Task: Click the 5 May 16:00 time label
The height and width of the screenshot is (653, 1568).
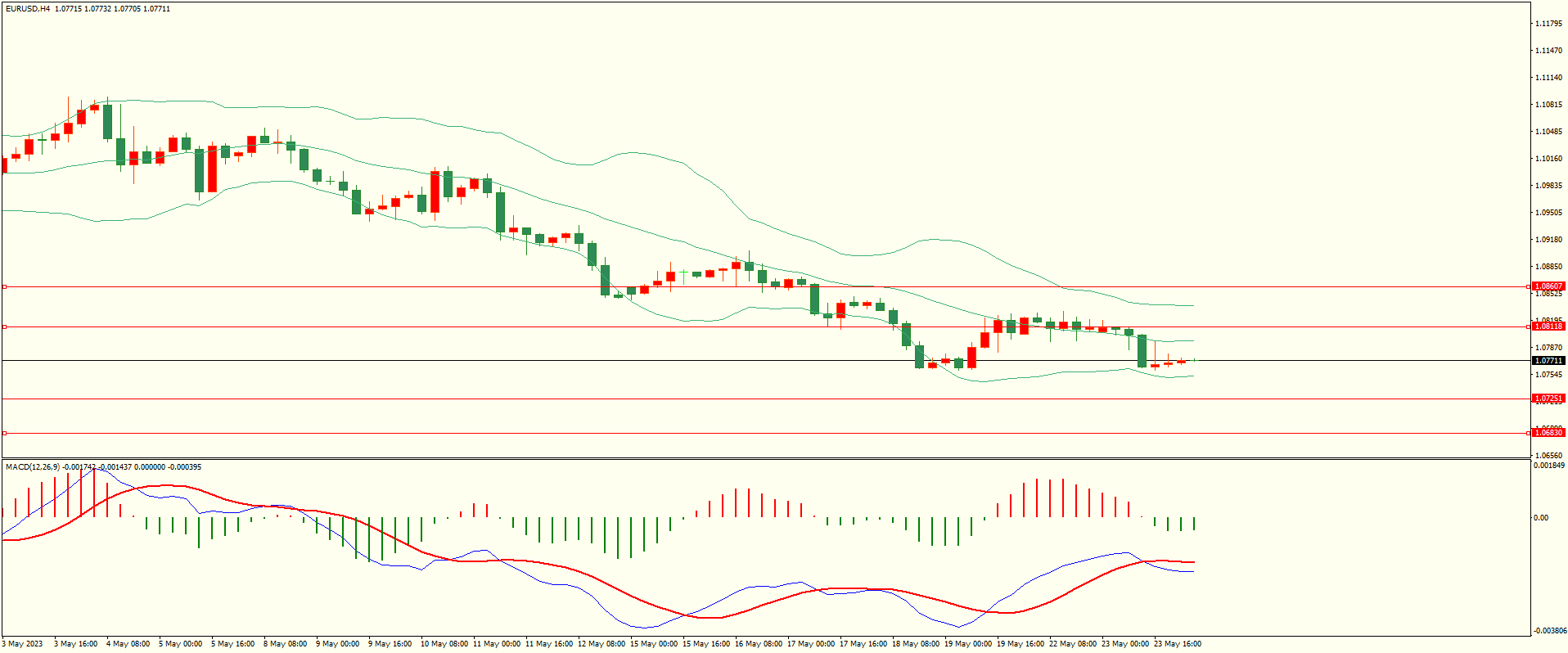Action: coord(233,643)
